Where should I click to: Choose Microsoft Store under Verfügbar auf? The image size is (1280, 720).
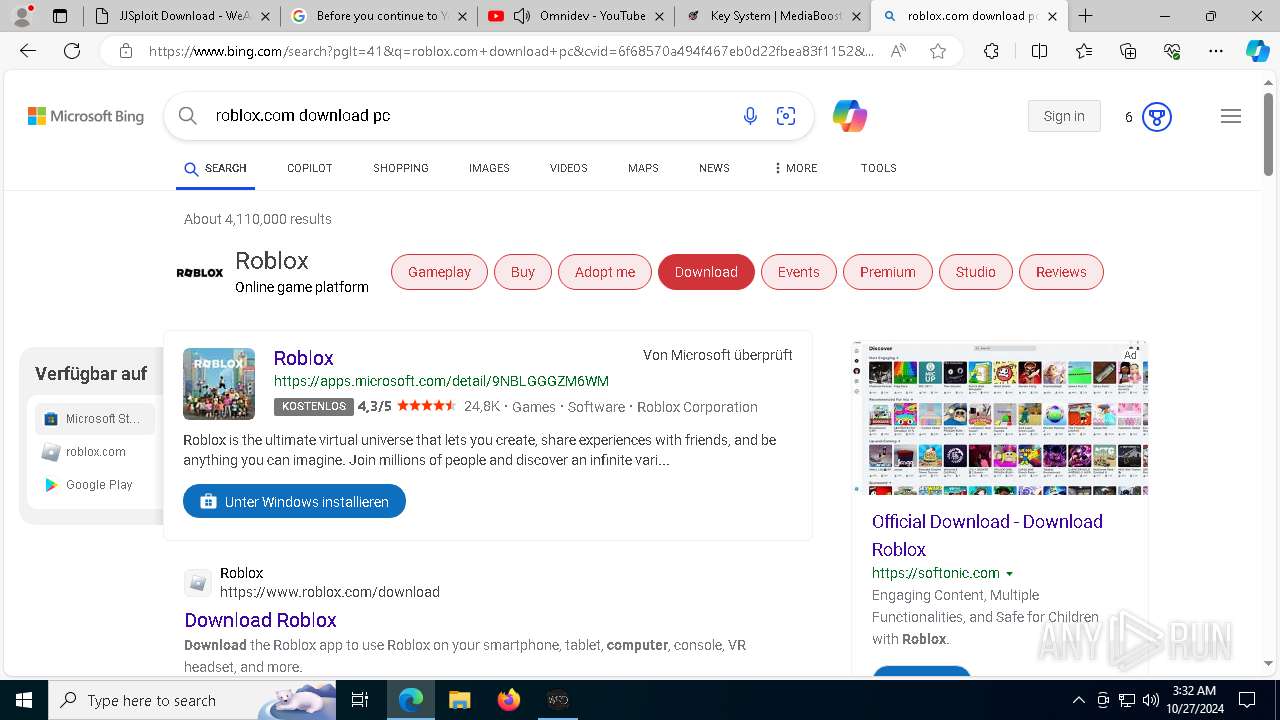(95, 419)
